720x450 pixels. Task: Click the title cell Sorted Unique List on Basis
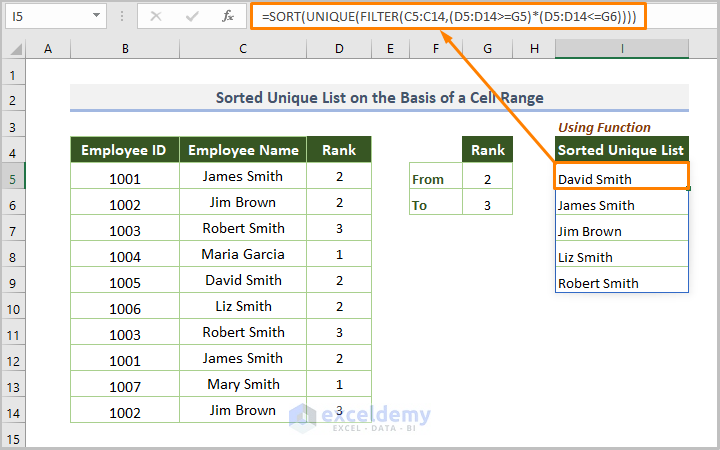tap(379, 98)
